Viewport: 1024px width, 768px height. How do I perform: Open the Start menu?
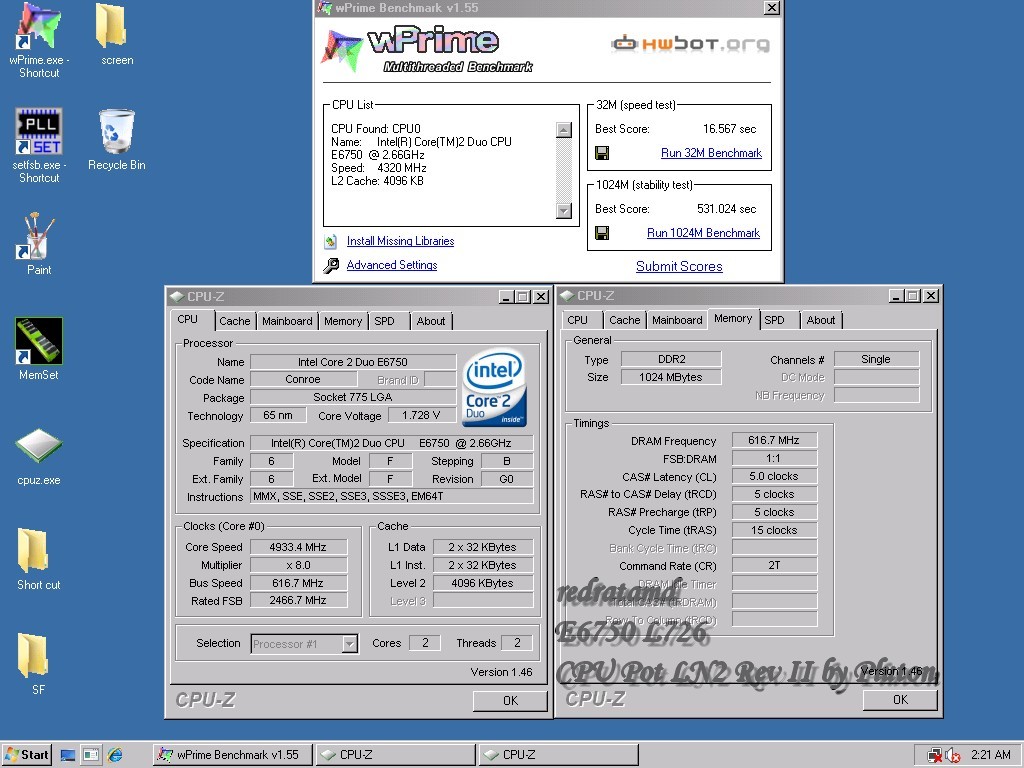click(26, 755)
